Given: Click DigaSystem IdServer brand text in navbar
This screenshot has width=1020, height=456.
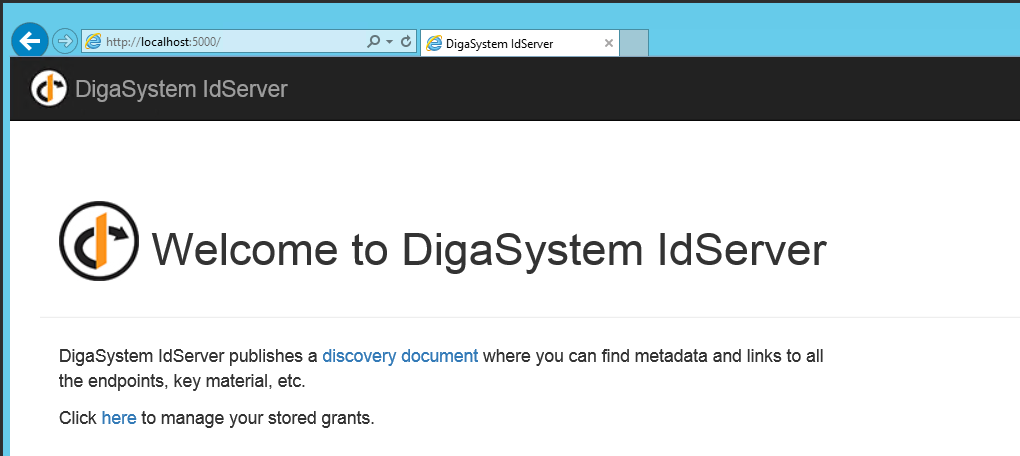Looking at the screenshot, I should point(181,89).
